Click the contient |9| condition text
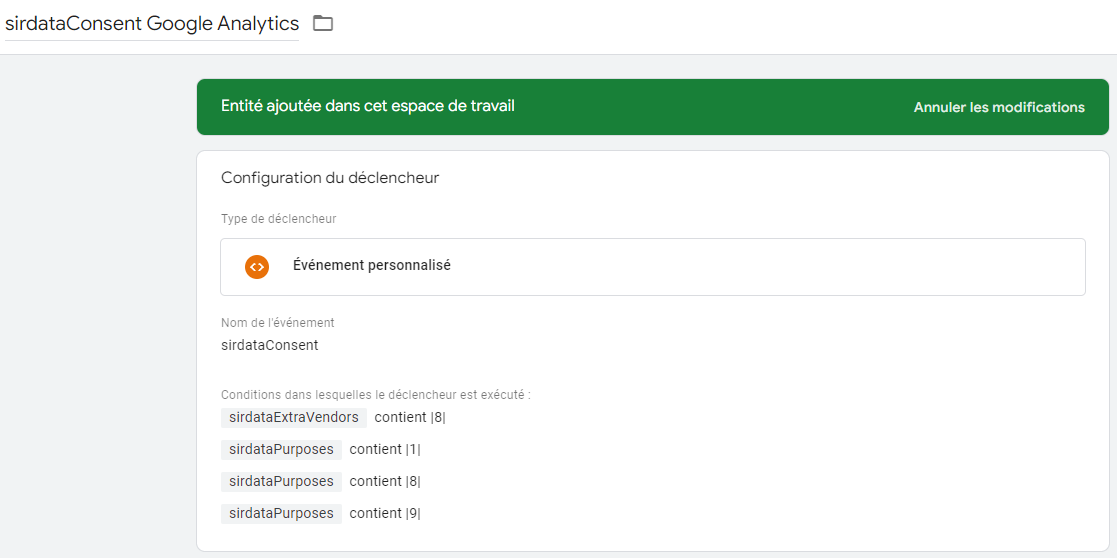1117x558 pixels. click(384, 514)
